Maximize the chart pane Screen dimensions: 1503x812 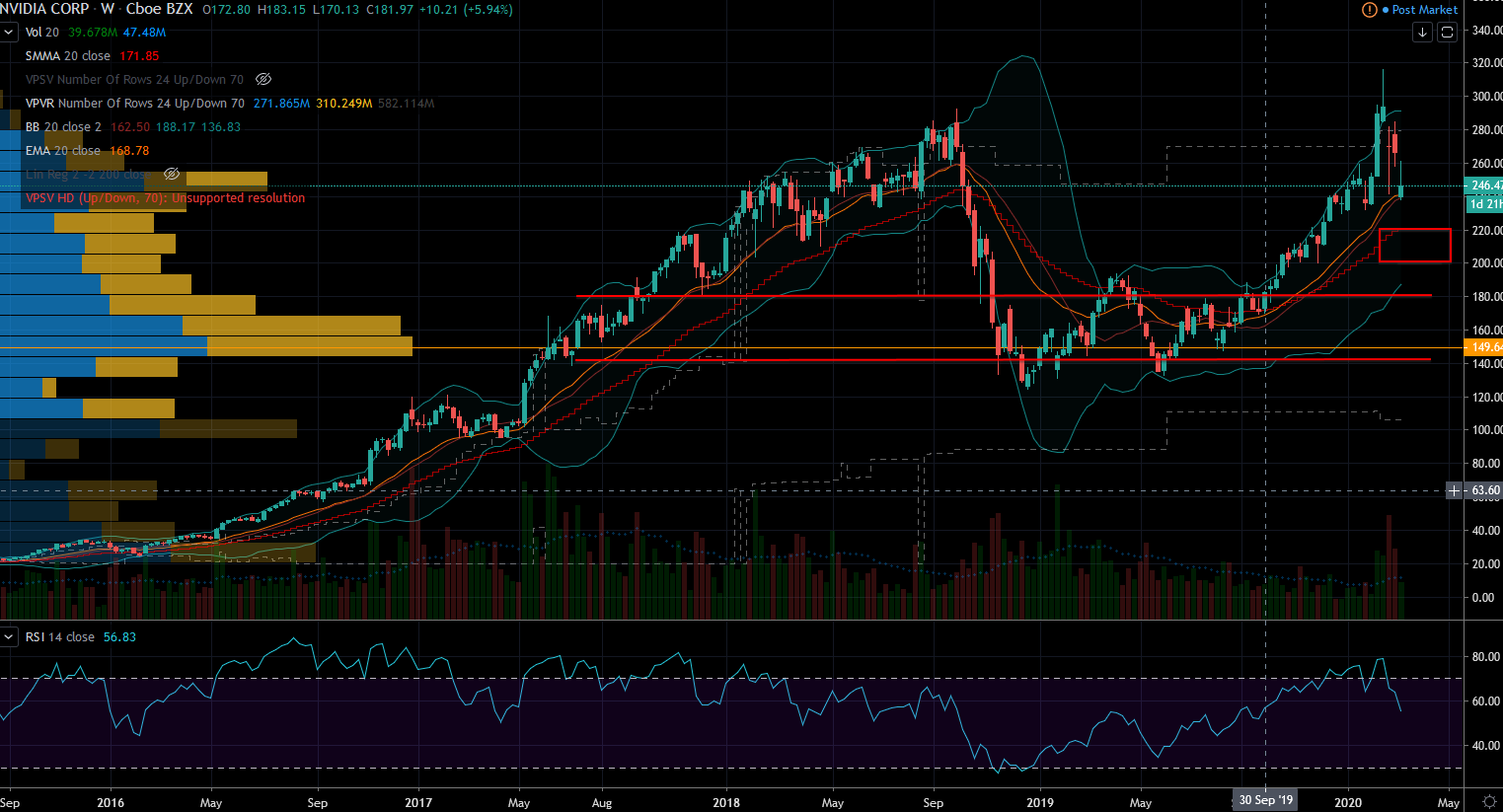[x=1447, y=33]
